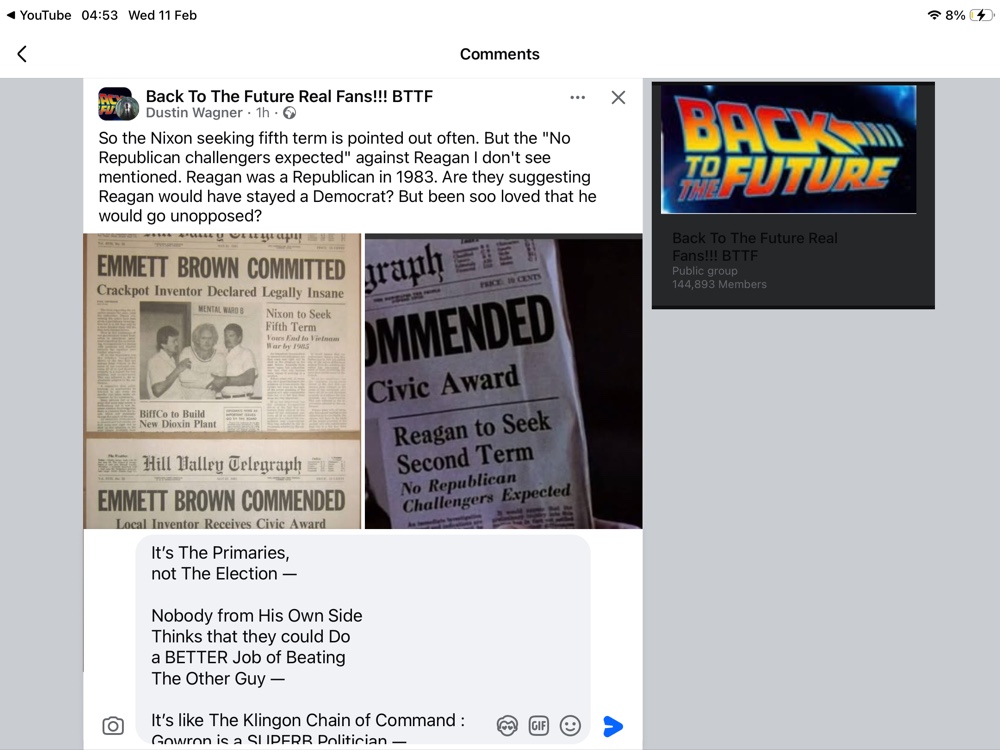Open the Back To The Future Real Fans!!! BTTF group title
Screen dimensions: 1000x750
289,96
